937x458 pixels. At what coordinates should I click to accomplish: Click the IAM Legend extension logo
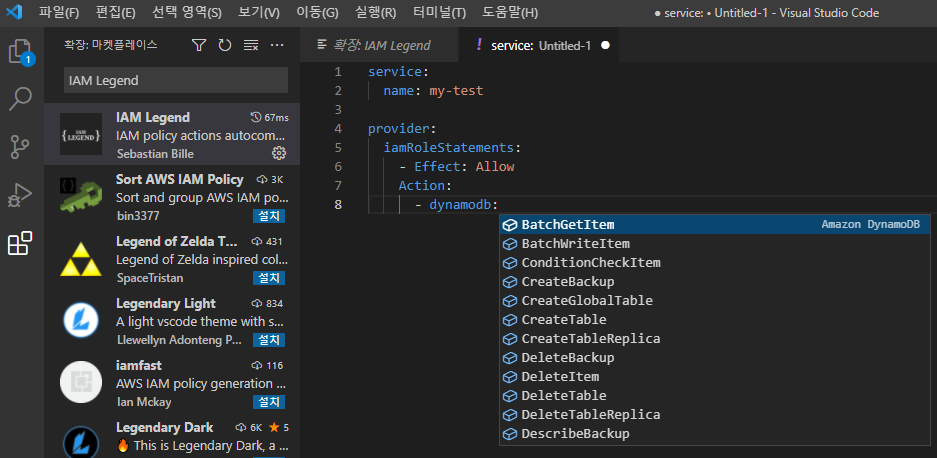click(81, 134)
